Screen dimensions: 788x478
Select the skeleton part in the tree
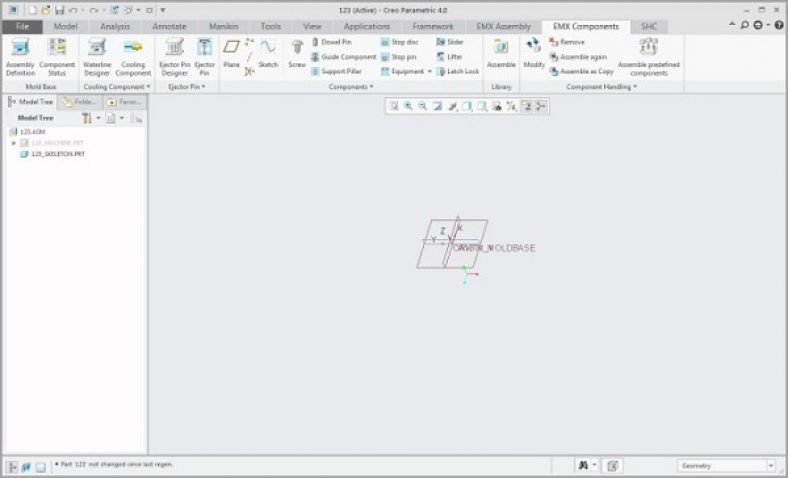click(x=52, y=154)
